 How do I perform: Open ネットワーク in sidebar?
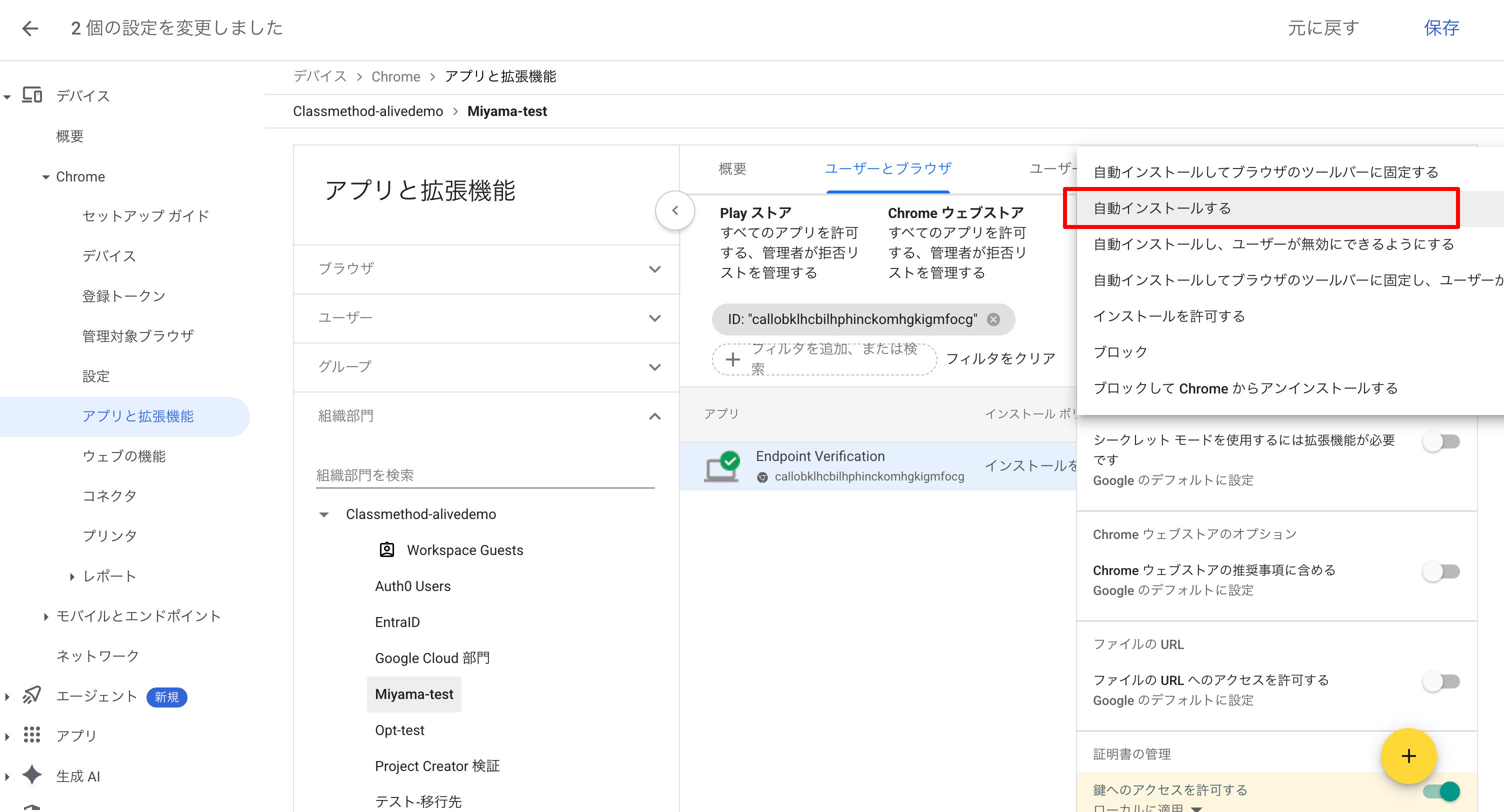pos(97,655)
